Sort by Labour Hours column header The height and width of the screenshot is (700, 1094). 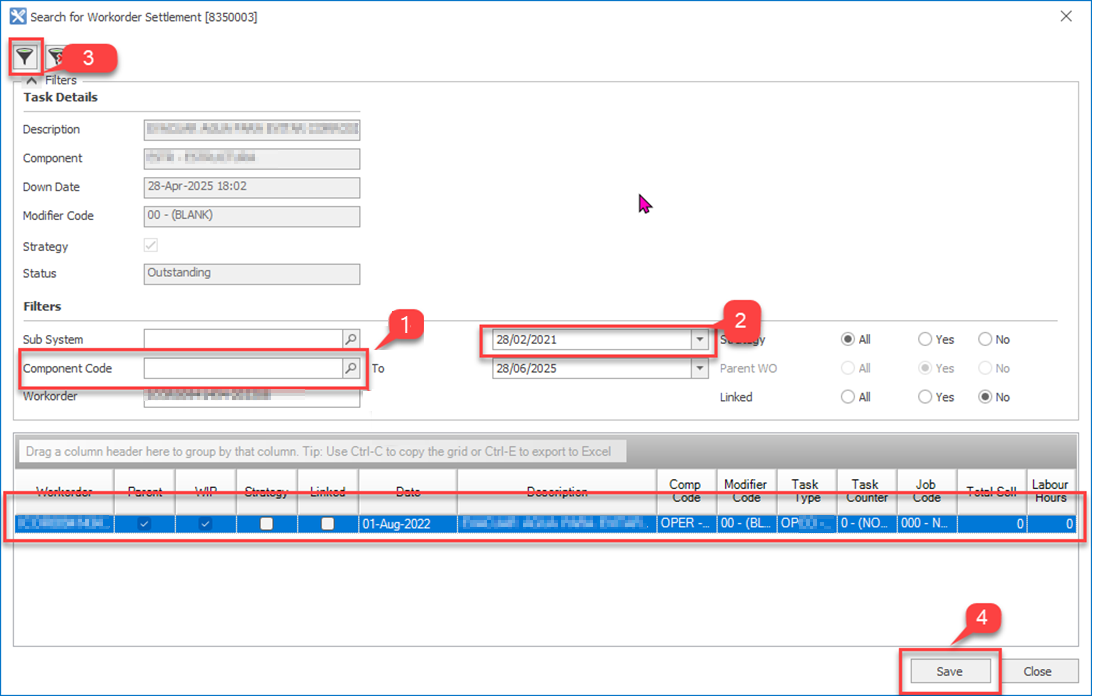point(1051,491)
